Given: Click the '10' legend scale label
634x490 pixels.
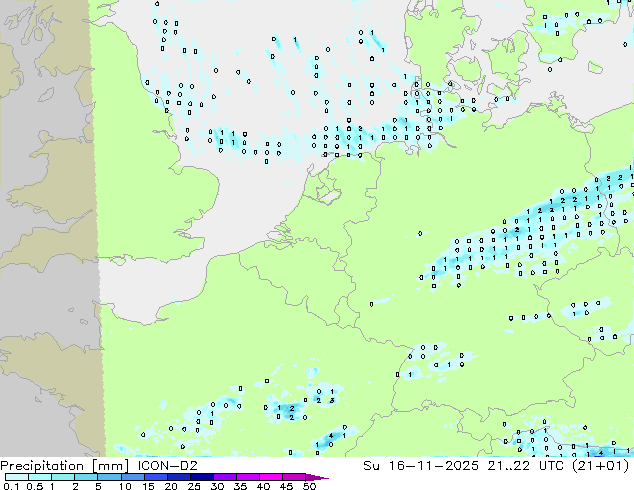Looking at the screenshot, I should (125, 486).
